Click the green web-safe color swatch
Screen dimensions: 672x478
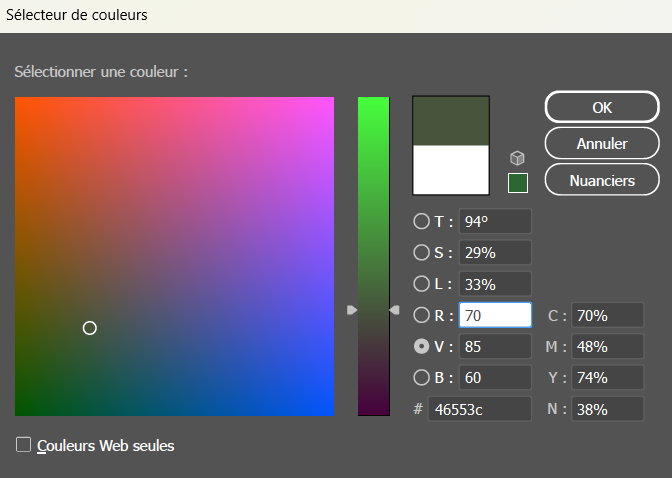point(517,183)
